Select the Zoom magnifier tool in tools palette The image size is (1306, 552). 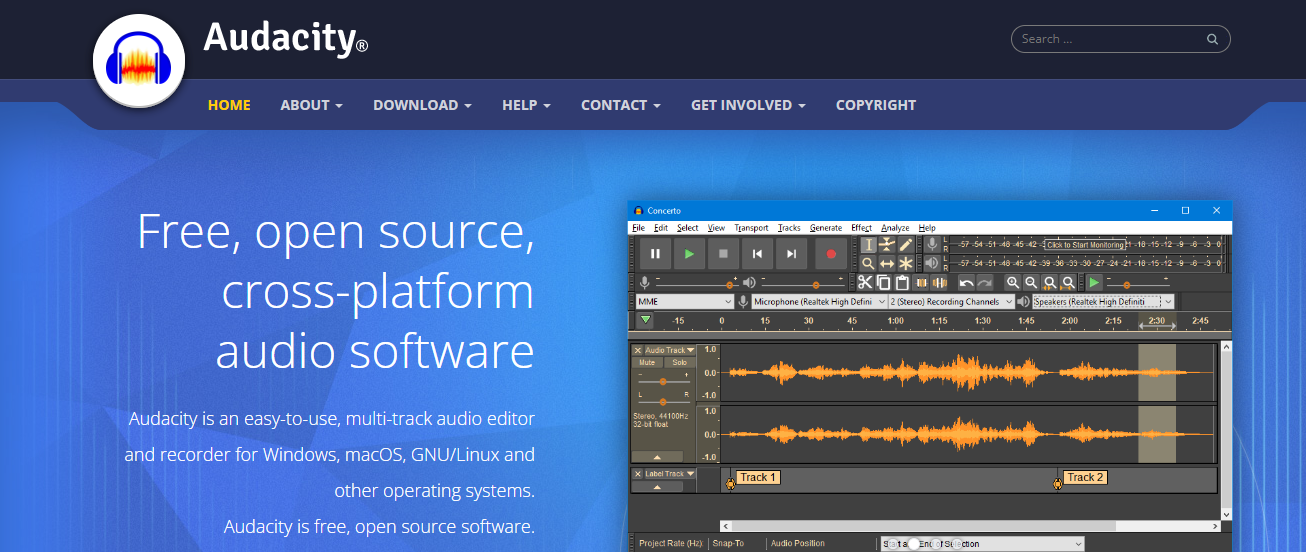tap(868, 263)
